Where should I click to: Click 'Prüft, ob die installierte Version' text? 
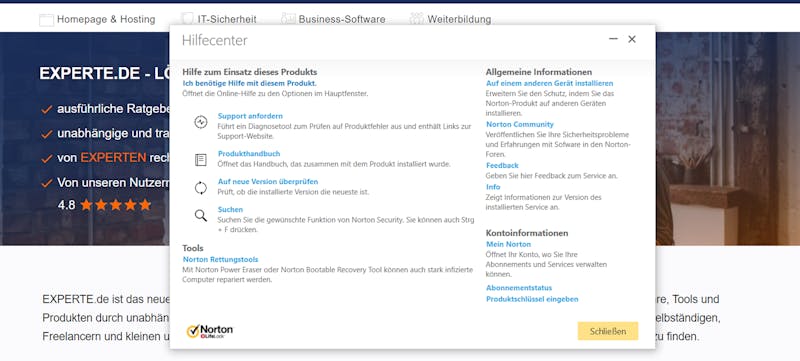coord(293,192)
